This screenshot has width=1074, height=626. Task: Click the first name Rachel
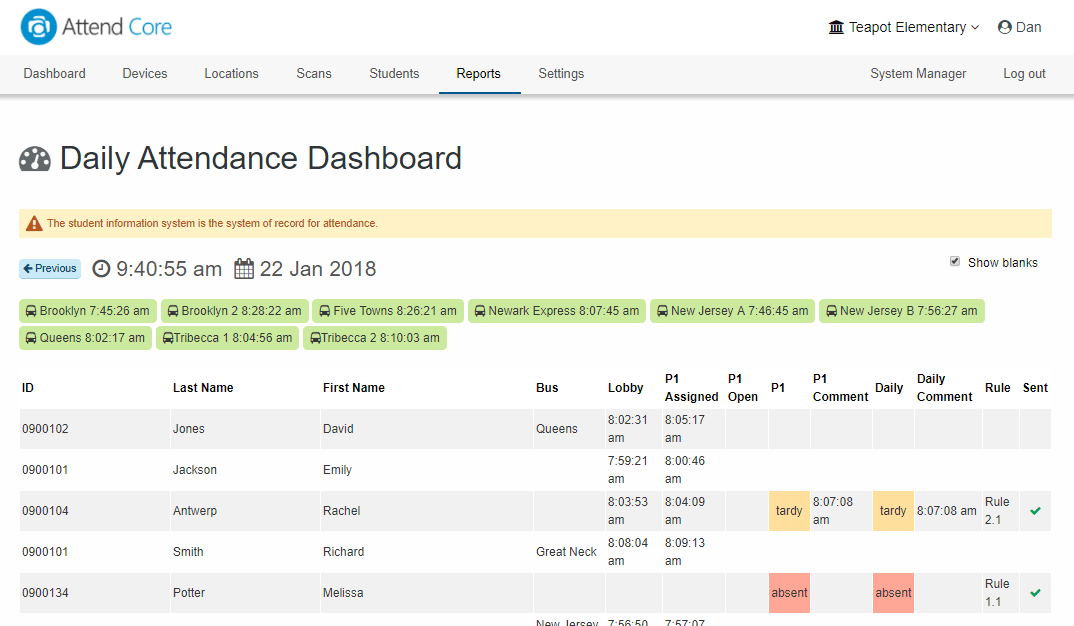pos(342,511)
